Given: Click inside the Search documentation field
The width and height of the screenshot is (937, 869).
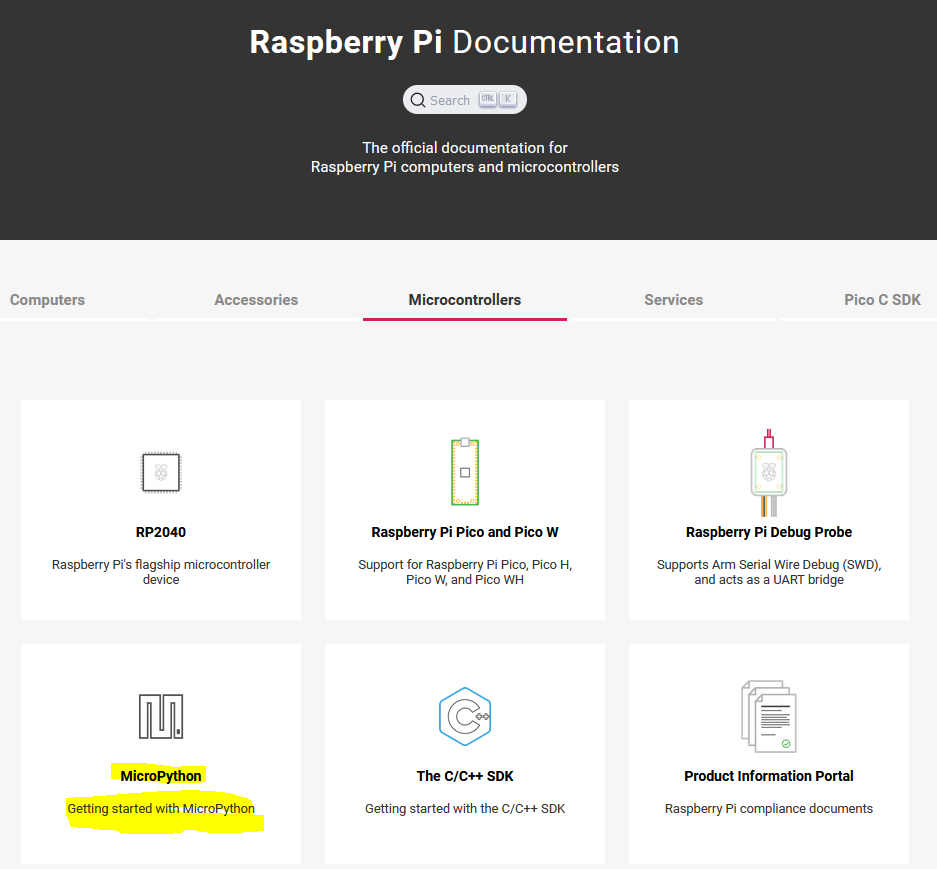Looking at the screenshot, I should tap(464, 99).
